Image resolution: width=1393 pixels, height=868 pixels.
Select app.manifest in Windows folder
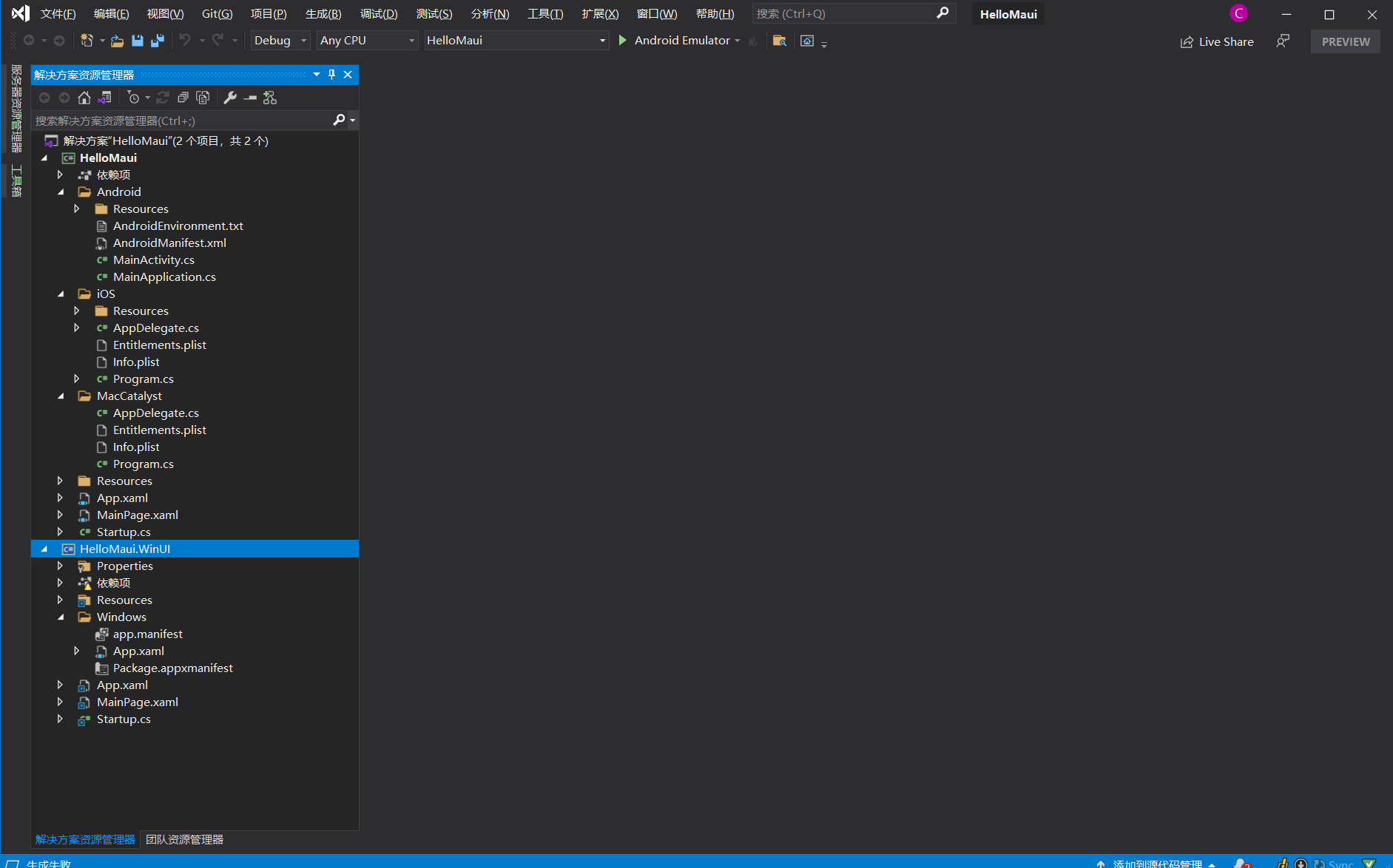147,634
